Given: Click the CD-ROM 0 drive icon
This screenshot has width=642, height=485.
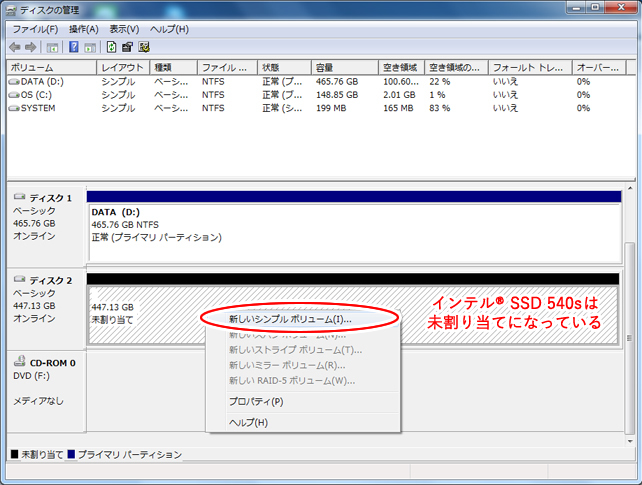Looking at the screenshot, I should pos(19,361).
